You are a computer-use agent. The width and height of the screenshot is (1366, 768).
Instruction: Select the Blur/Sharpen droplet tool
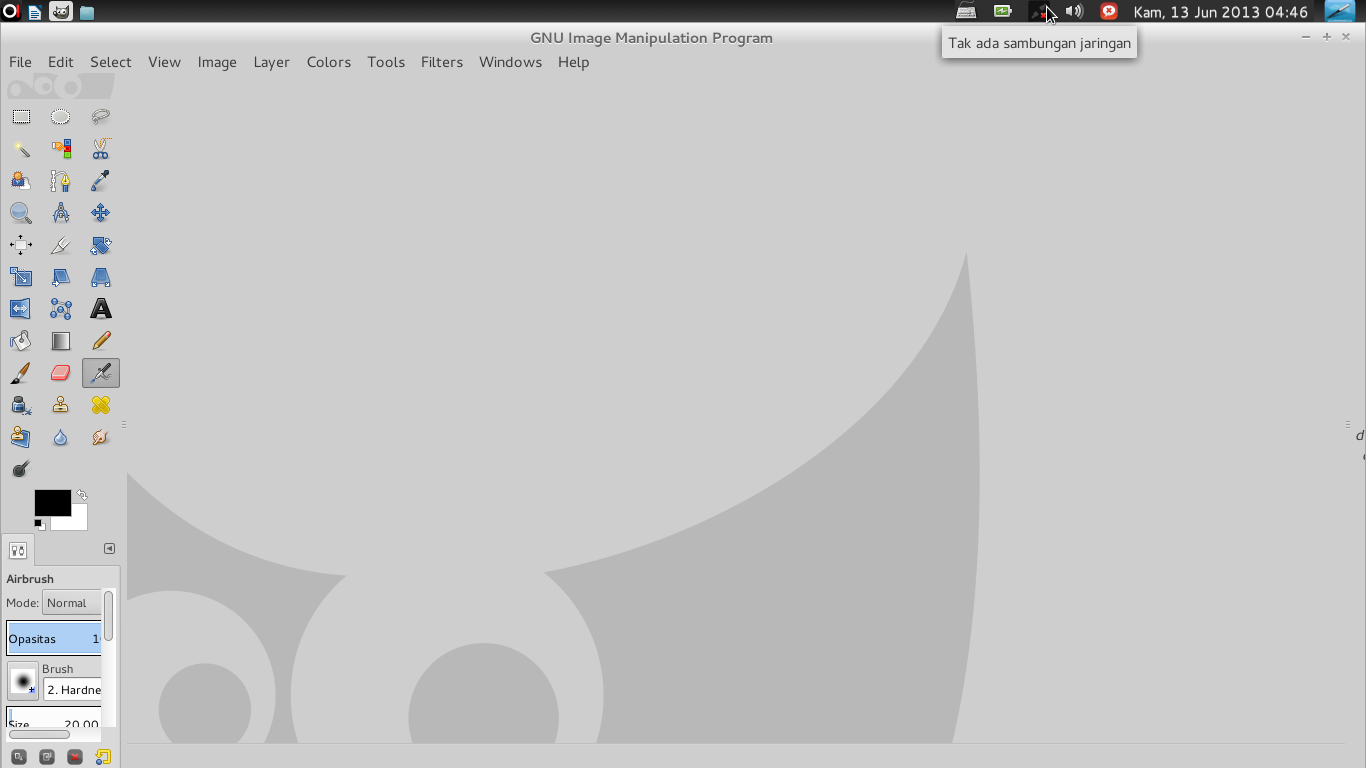pyautogui.click(x=61, y=437)
